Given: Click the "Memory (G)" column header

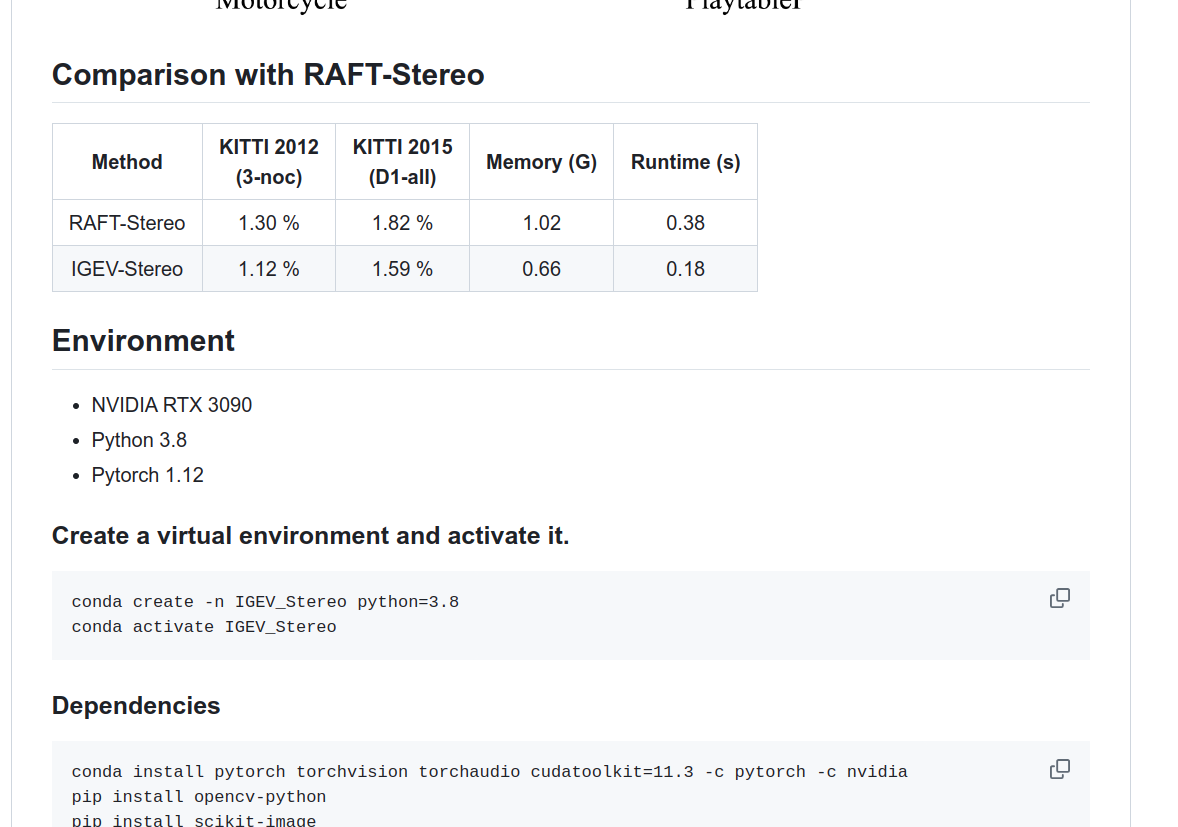Looking at the screenshot, I should click(541, 162).
